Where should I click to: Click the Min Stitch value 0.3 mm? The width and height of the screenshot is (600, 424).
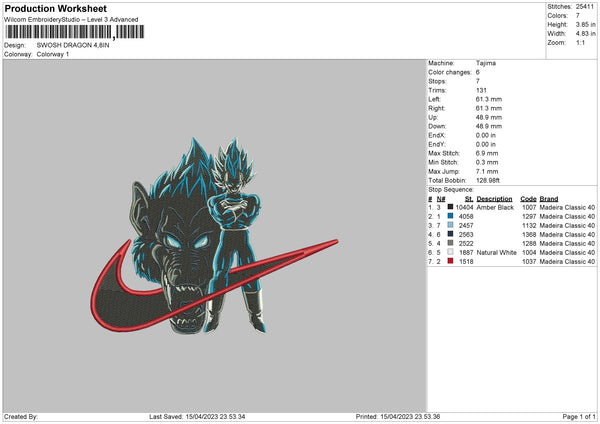tap(487, 162)
